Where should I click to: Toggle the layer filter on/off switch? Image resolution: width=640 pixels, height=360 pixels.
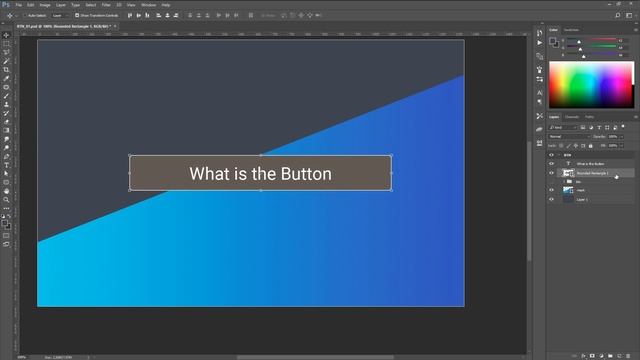[x=623, y=127]
